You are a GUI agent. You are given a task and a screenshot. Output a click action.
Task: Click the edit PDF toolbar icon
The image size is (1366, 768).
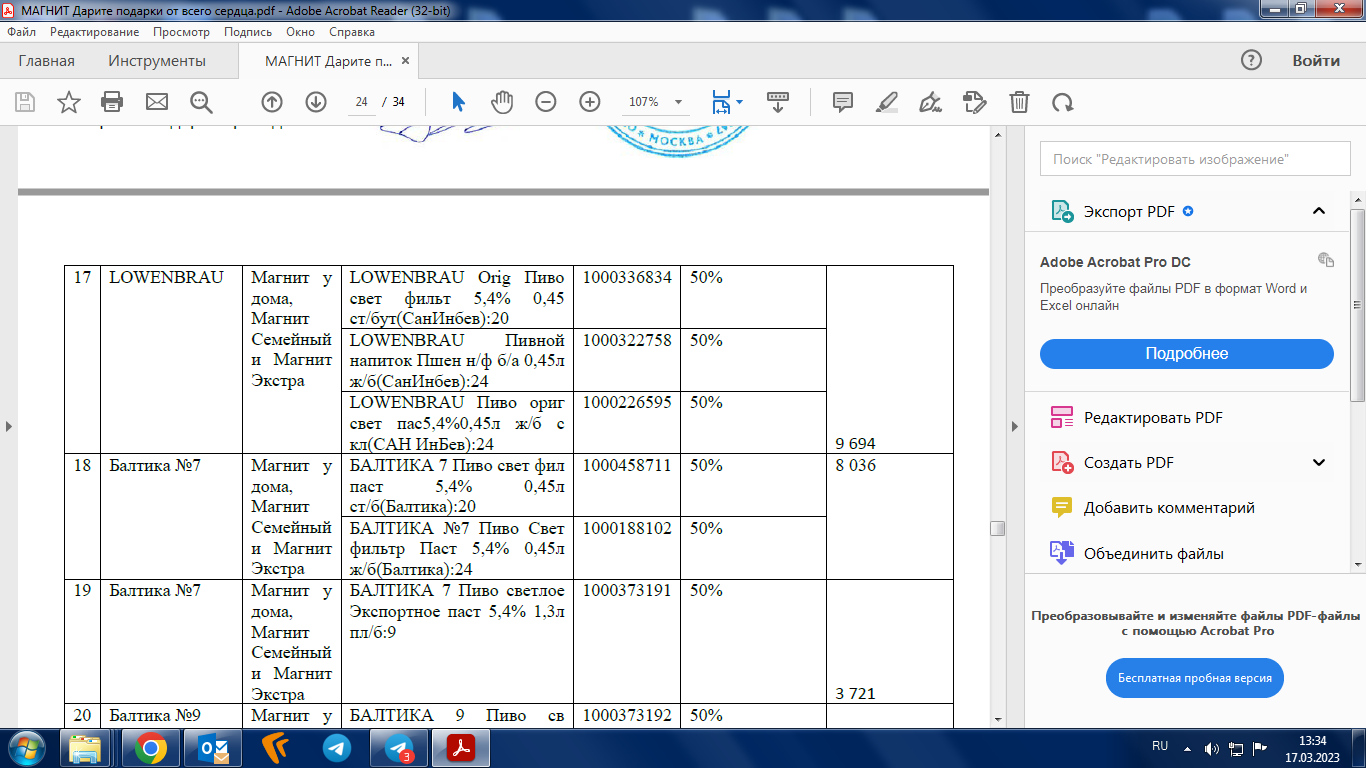point(975,102)
